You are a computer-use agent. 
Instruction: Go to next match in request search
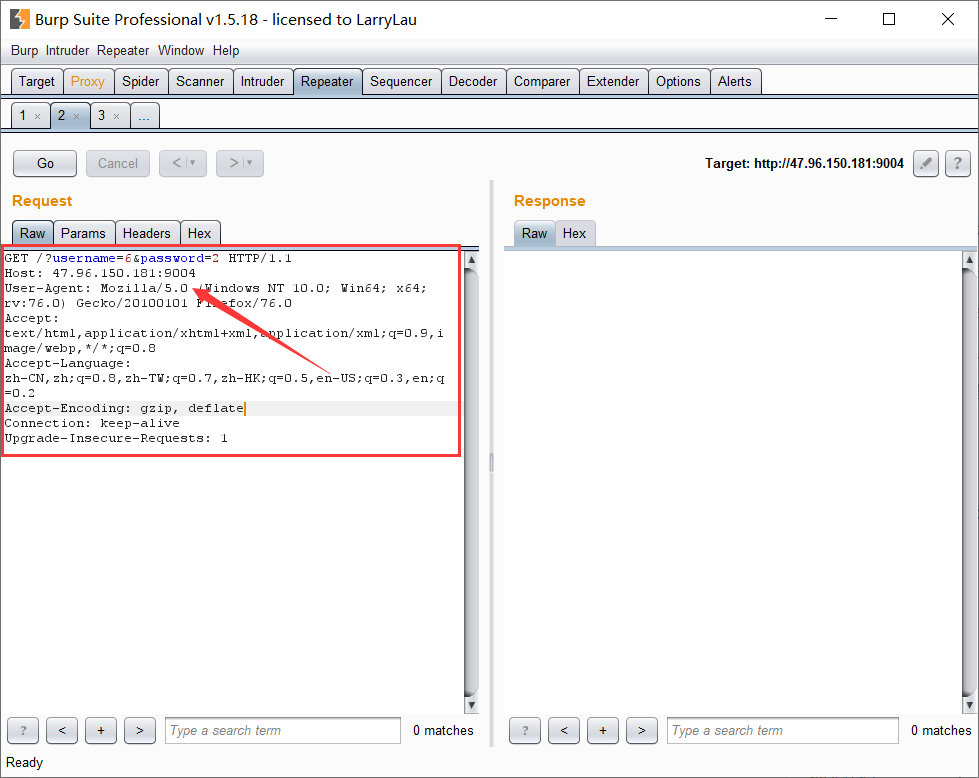[x=140, y=731]
